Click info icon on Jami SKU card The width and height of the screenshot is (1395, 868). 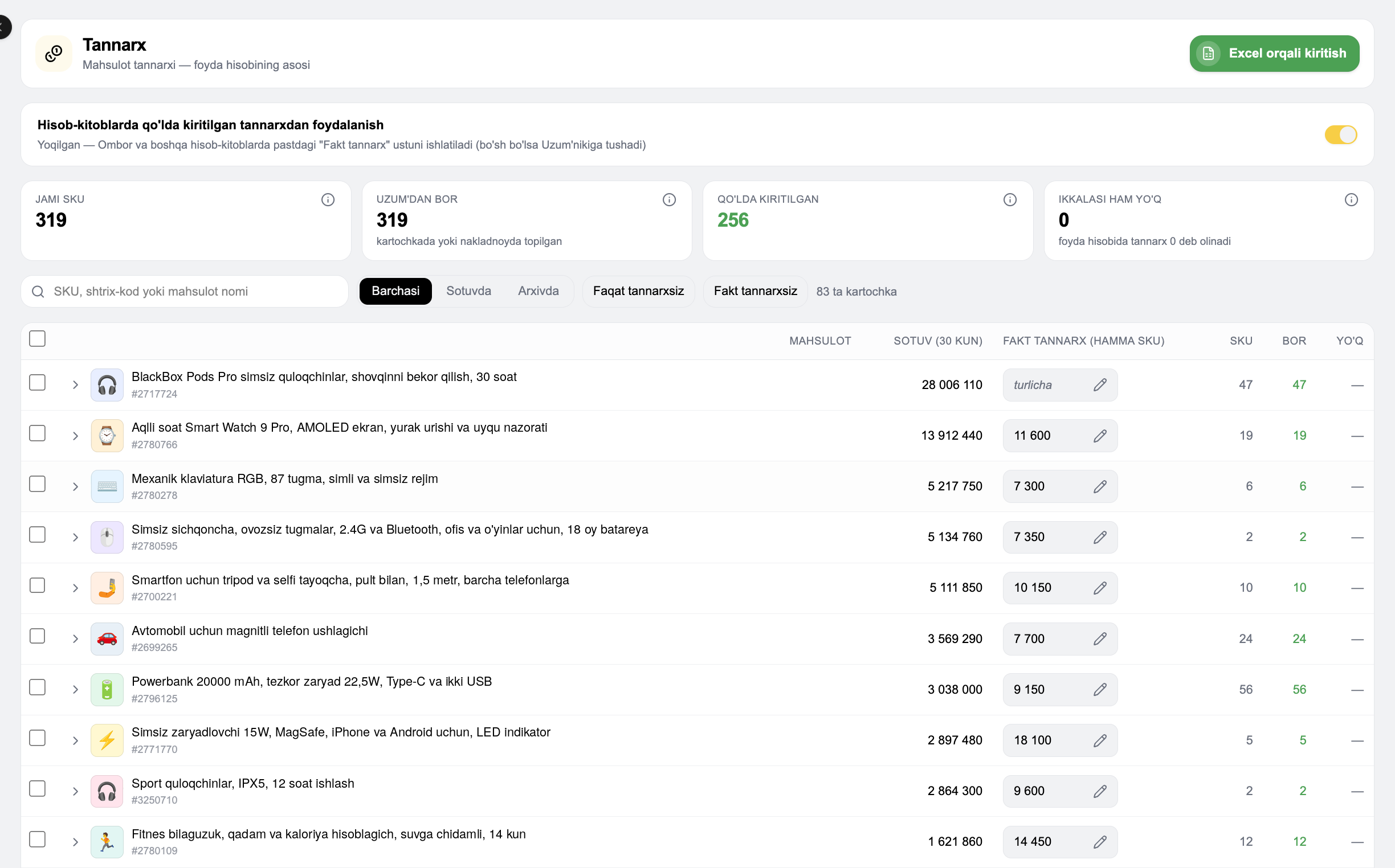point(328,200)
